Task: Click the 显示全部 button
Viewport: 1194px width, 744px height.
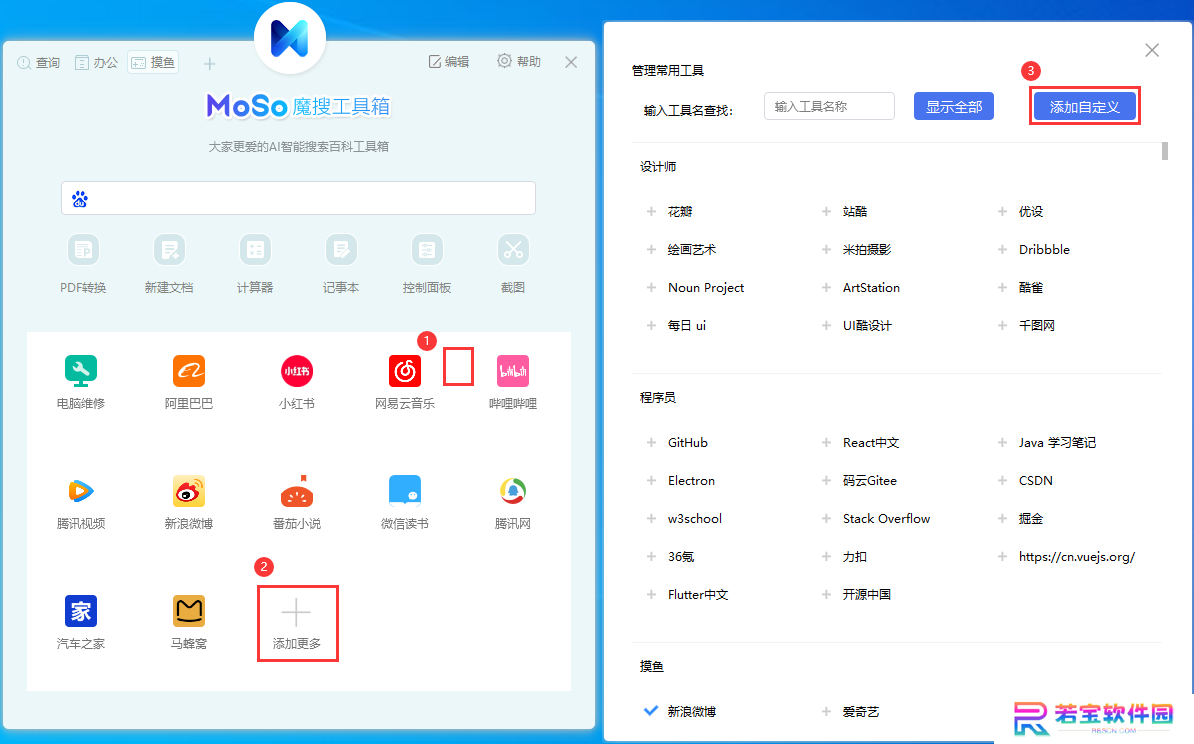Action: pos(953,107)
